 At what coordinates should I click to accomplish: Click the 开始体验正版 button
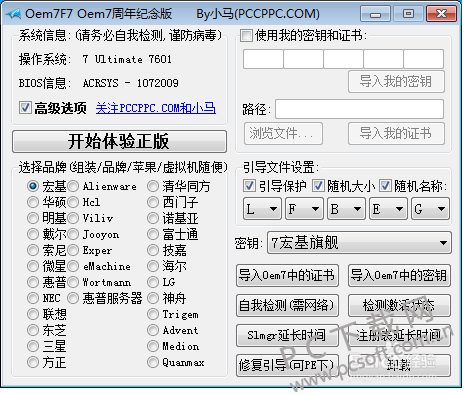point(119,141)
